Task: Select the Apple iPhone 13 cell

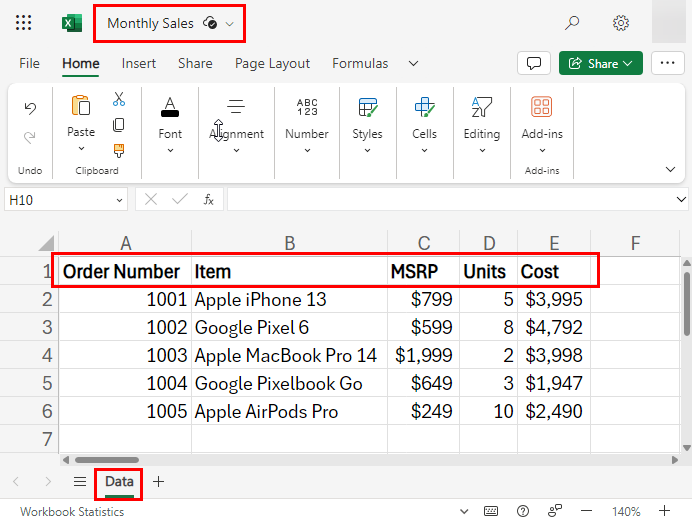Action: click(x=290, y=300)
